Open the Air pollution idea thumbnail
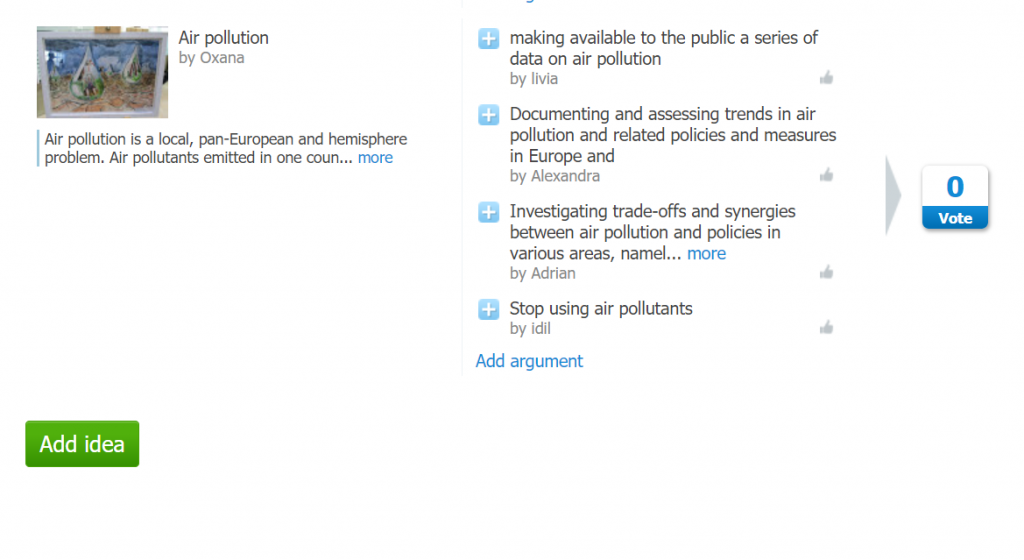 102,72
